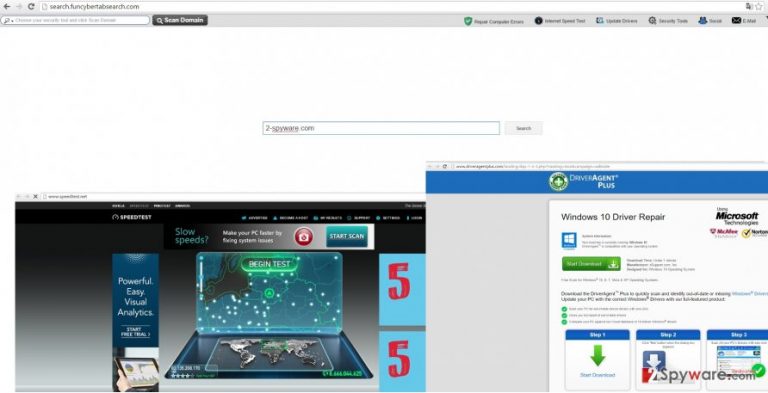Click Step 2 blue download icon
The image size is (768, 393).
tap(654, 362)
